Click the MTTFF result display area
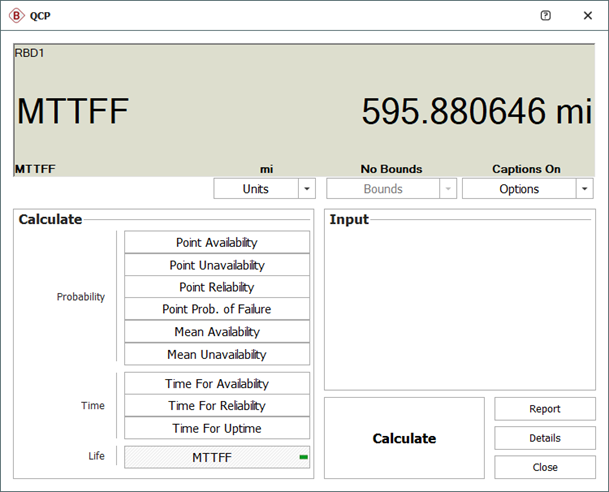Viewport: 609px width, 492px height. click(304, 110)
